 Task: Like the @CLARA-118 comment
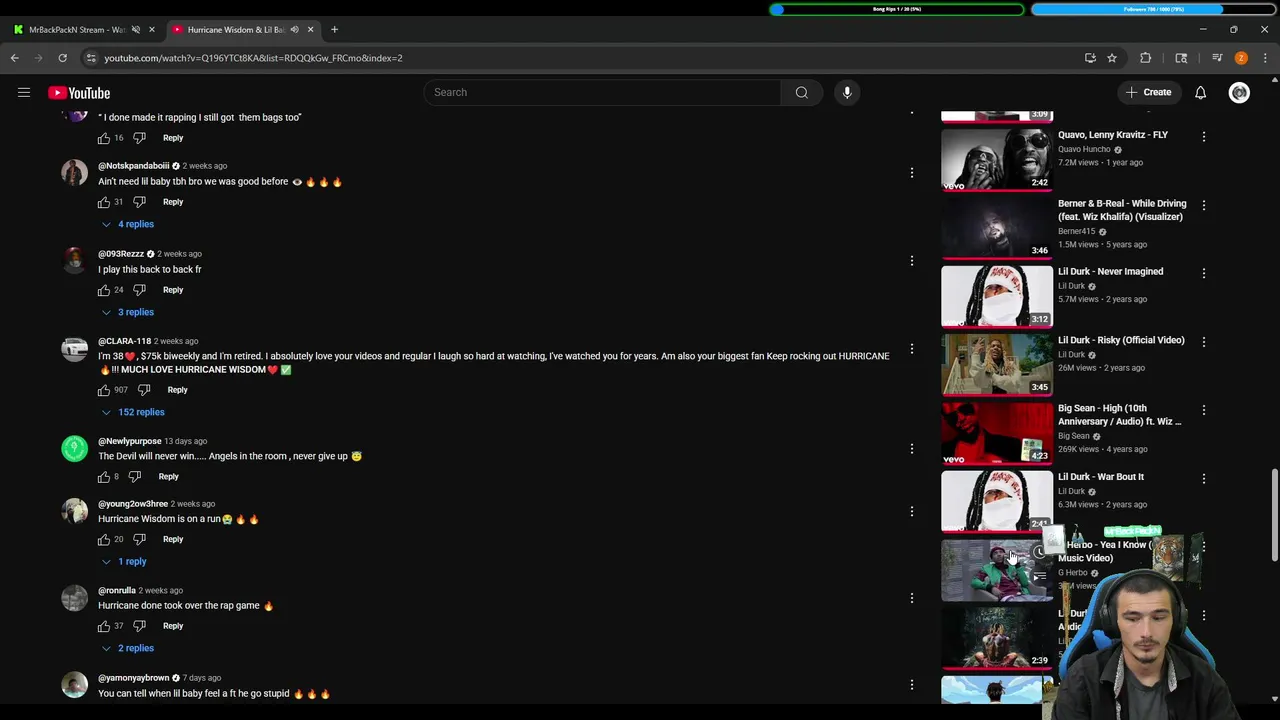click(104, 390)
